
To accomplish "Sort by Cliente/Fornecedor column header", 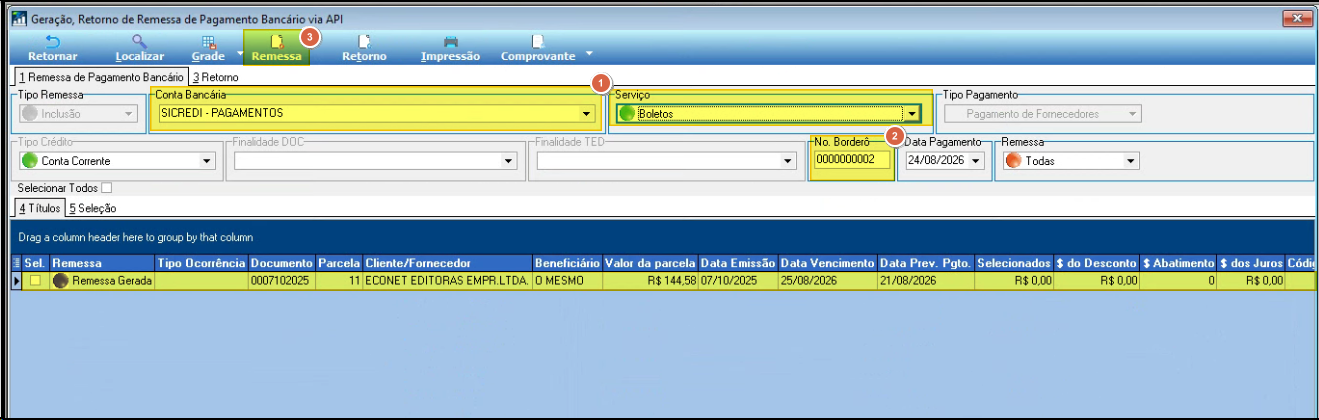I will point(447,262).
